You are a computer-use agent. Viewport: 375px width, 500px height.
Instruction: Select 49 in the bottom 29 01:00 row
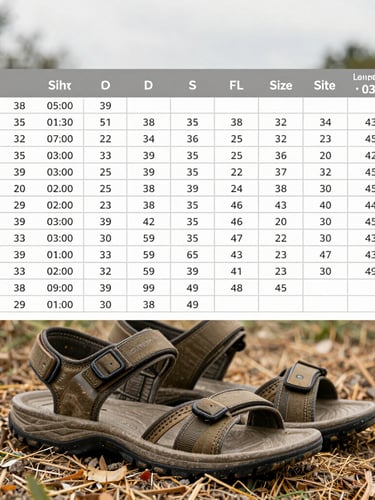tap(192, 304)
